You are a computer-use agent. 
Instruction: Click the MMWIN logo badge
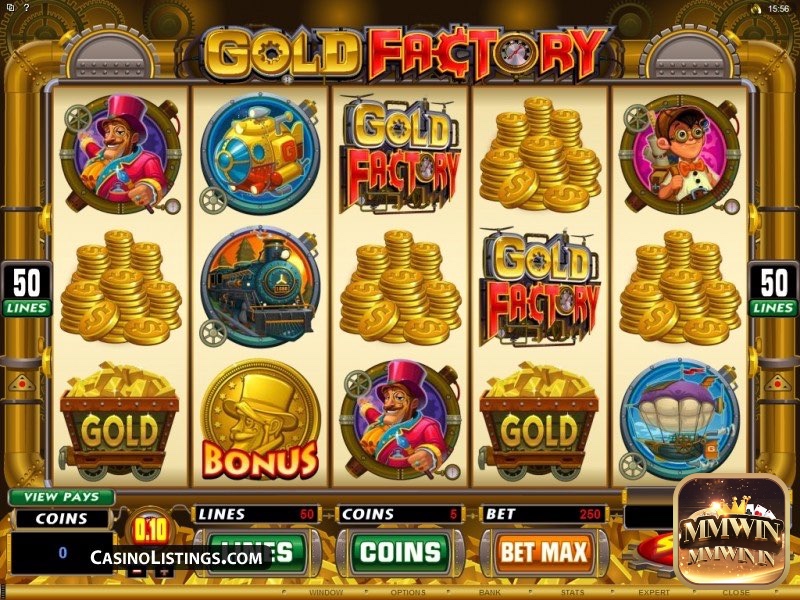pos(732,529)
